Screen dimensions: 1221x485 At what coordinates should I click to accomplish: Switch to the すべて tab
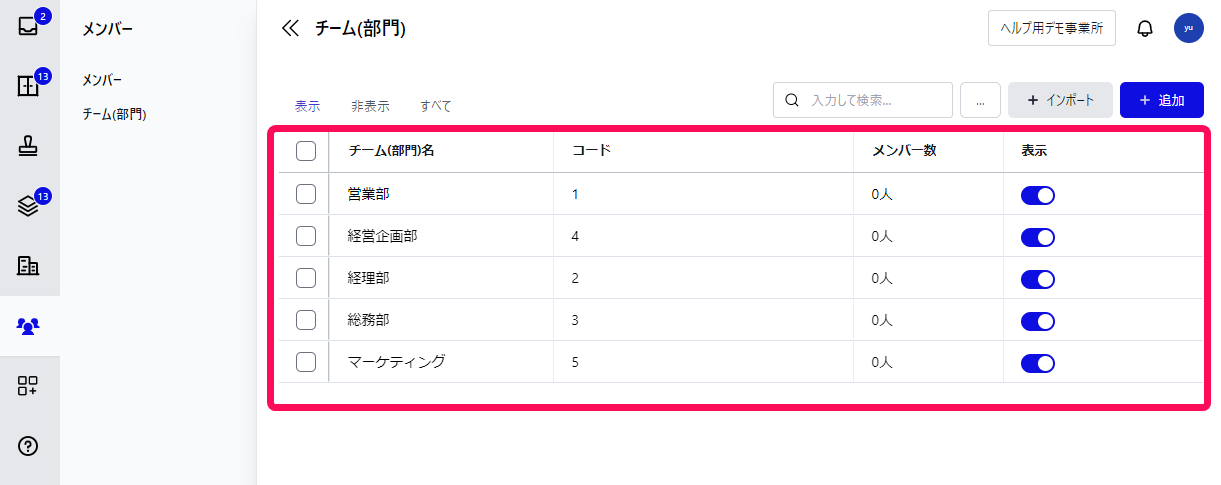point(436,106)
